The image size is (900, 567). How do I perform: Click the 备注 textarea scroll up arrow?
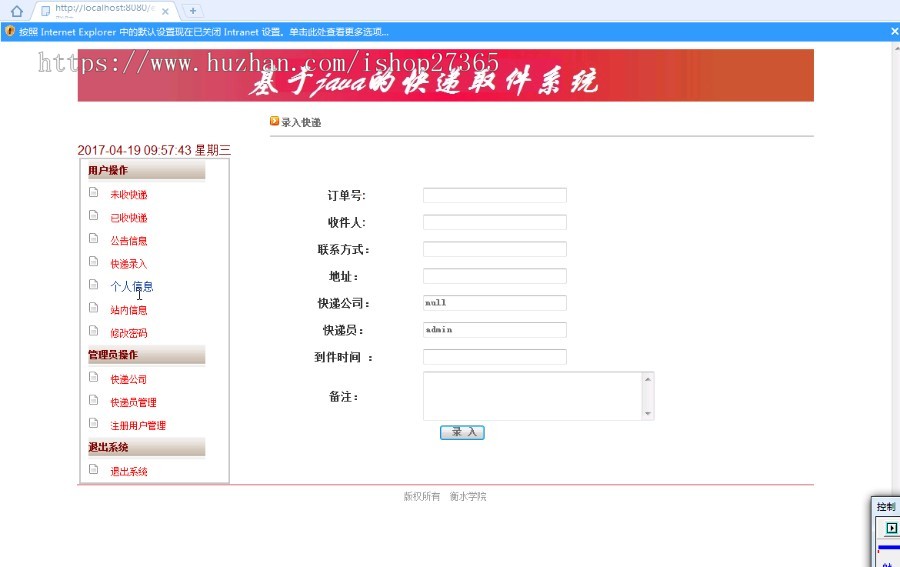point(648,379)
